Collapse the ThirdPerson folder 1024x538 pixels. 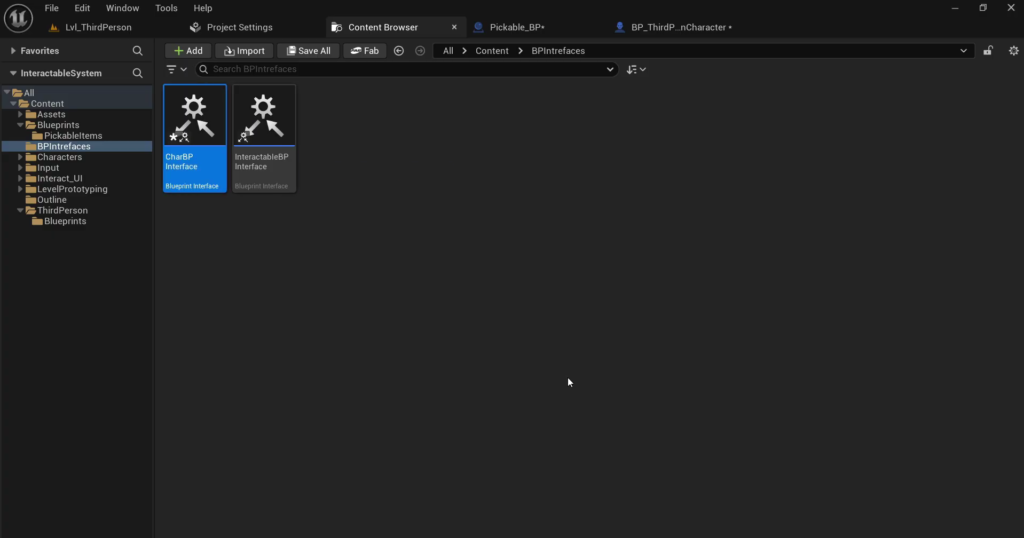[x=20, y=210]
